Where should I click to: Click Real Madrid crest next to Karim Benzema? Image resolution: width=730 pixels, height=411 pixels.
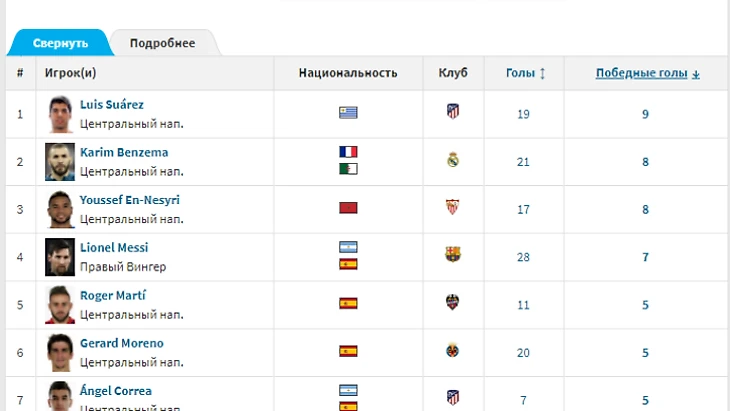click(x=453, y=160)
